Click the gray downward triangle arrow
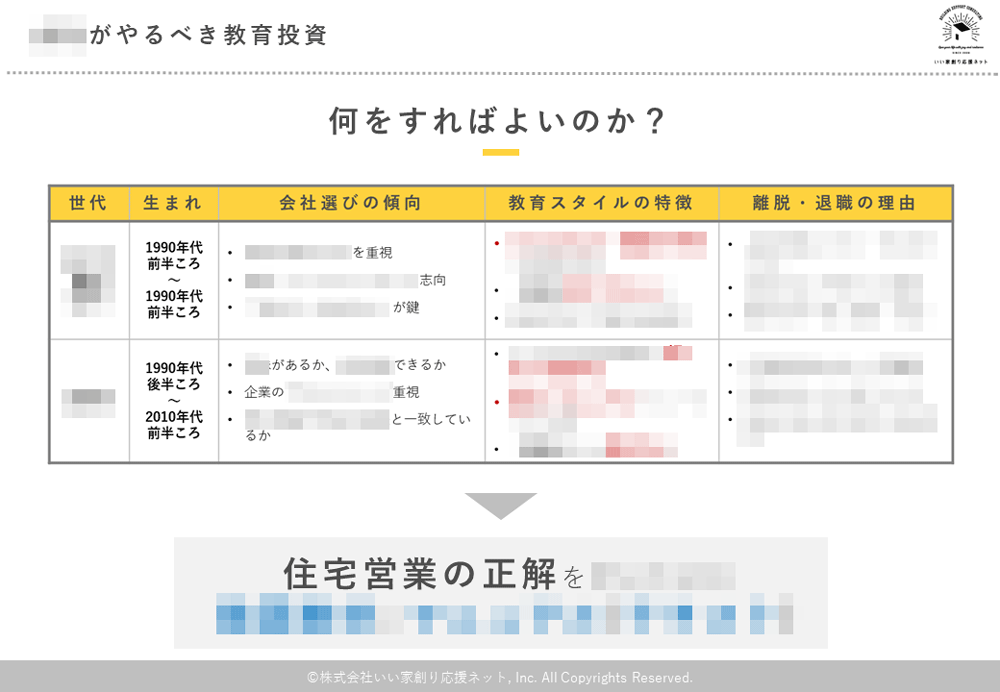The width and height of the screenshot is (1000, 692). [x=501, y=505]
